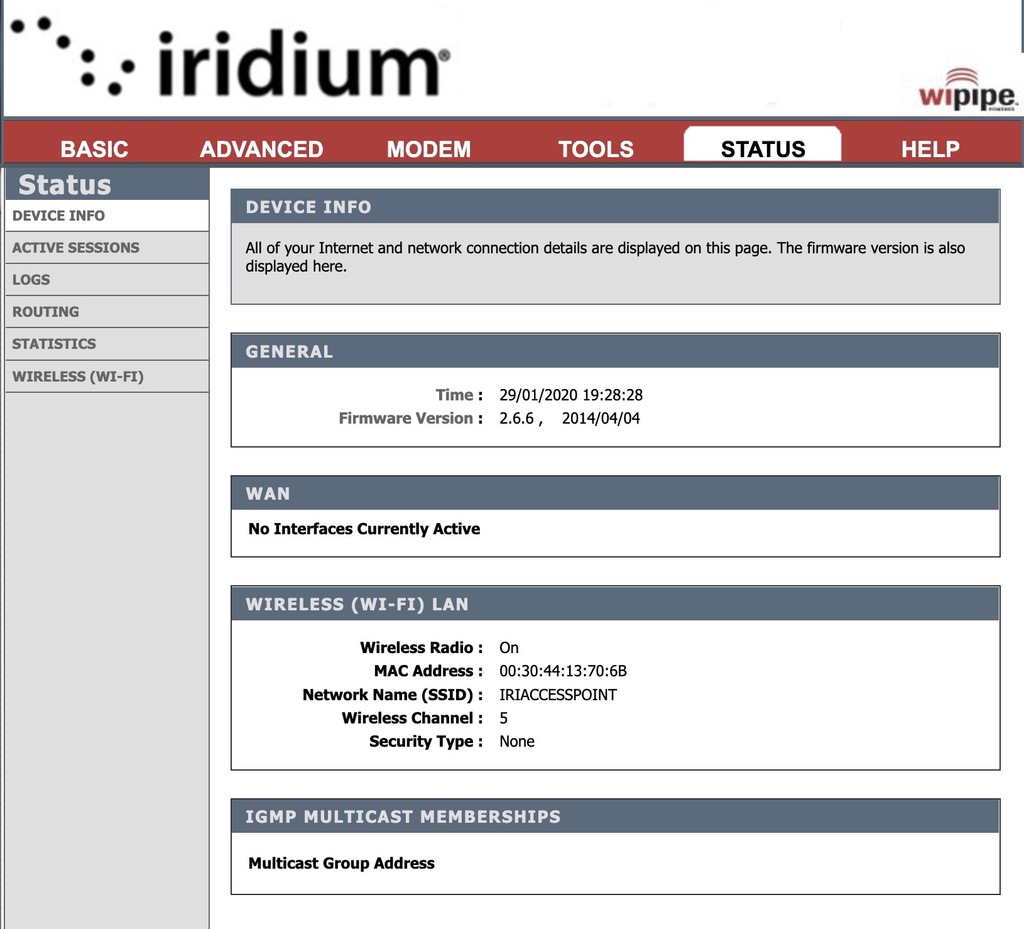Open the ADVANCED tab

(261, 150)
